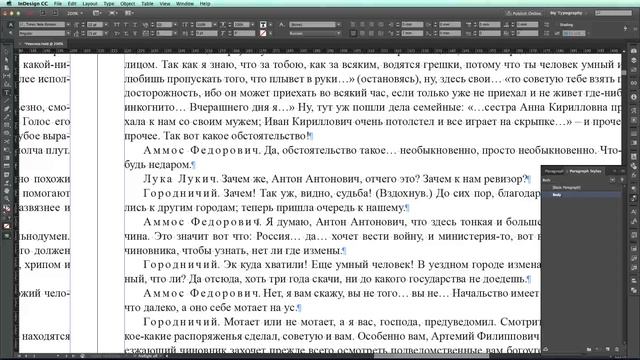Click the trash icon in Paragraph Styles panel
This screenshot has width=640, height=360.
point(617,349)
